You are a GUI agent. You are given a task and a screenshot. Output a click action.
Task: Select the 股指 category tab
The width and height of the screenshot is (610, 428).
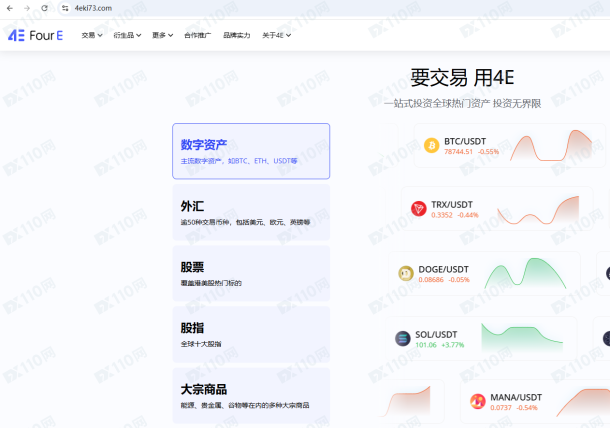251,335
